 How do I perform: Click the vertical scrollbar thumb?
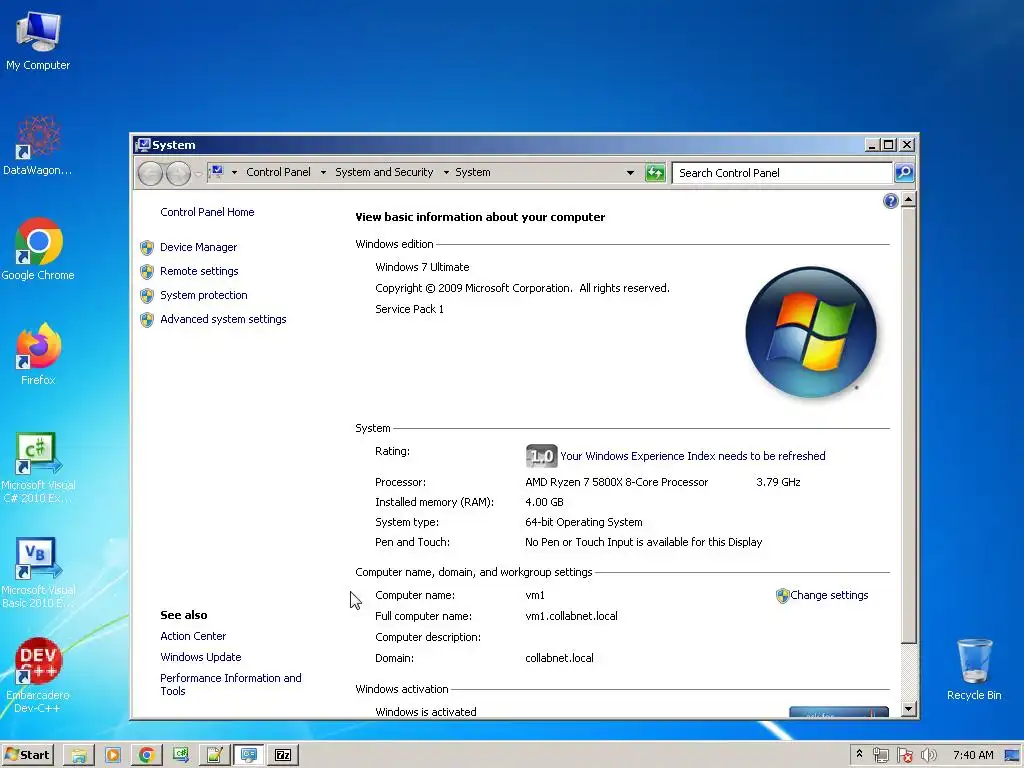click(x=908, y=426)
